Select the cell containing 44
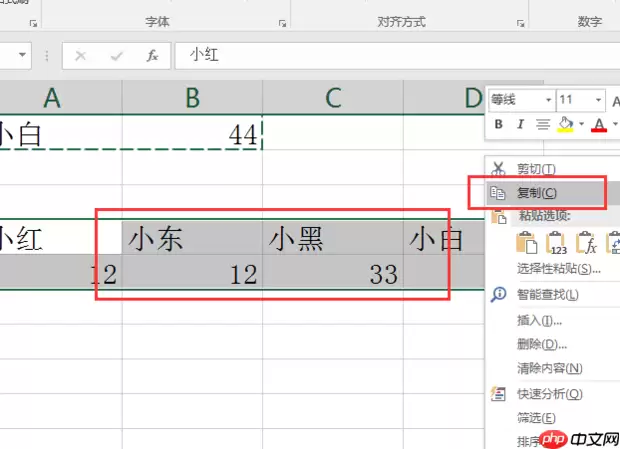Image resolution: width=620 pixels, height=449 pixels. point(192,133)
